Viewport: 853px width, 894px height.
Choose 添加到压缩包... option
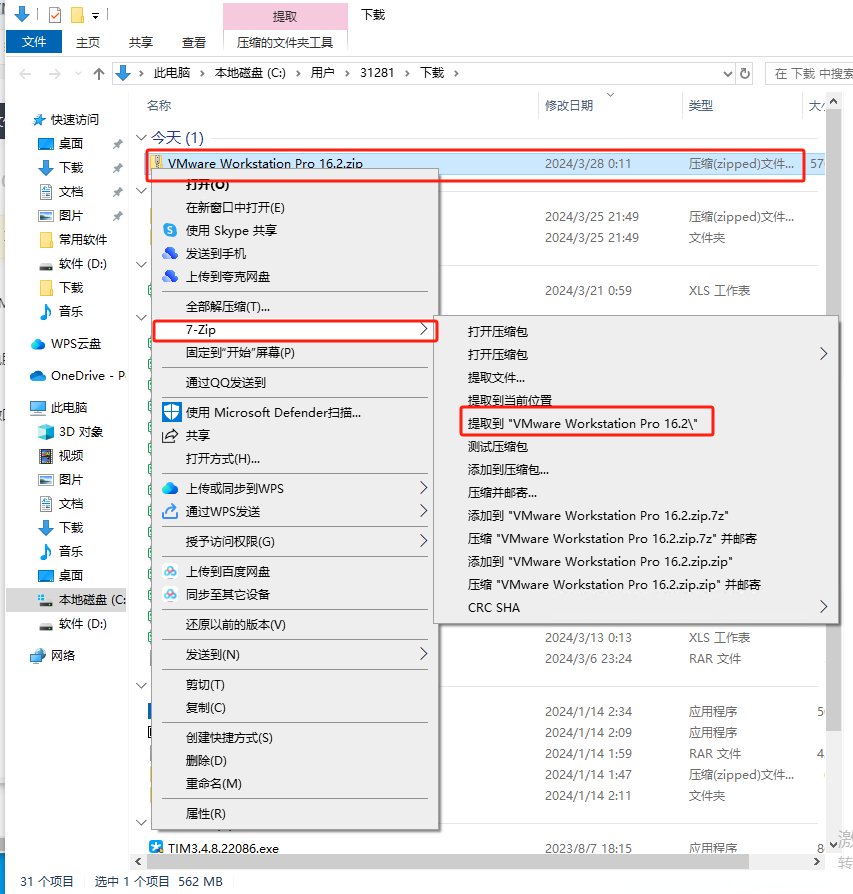click(x=508, y=470)
